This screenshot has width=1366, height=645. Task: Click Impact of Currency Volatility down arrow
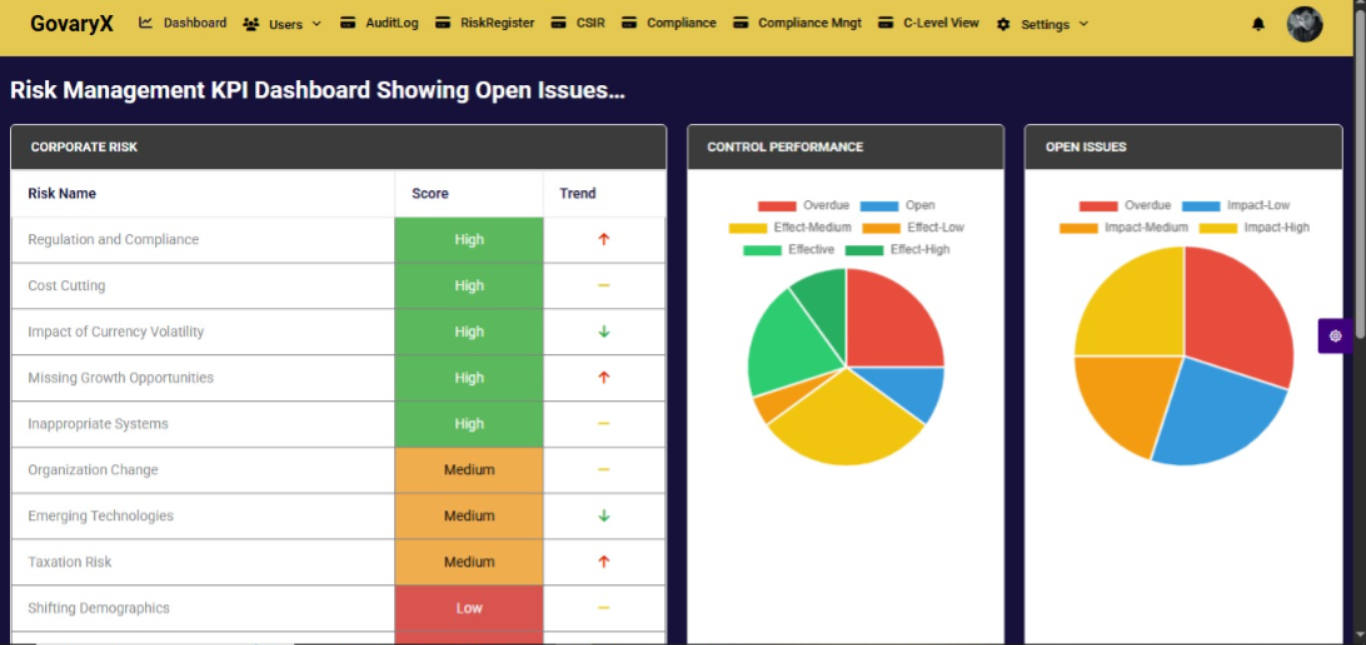604,331
